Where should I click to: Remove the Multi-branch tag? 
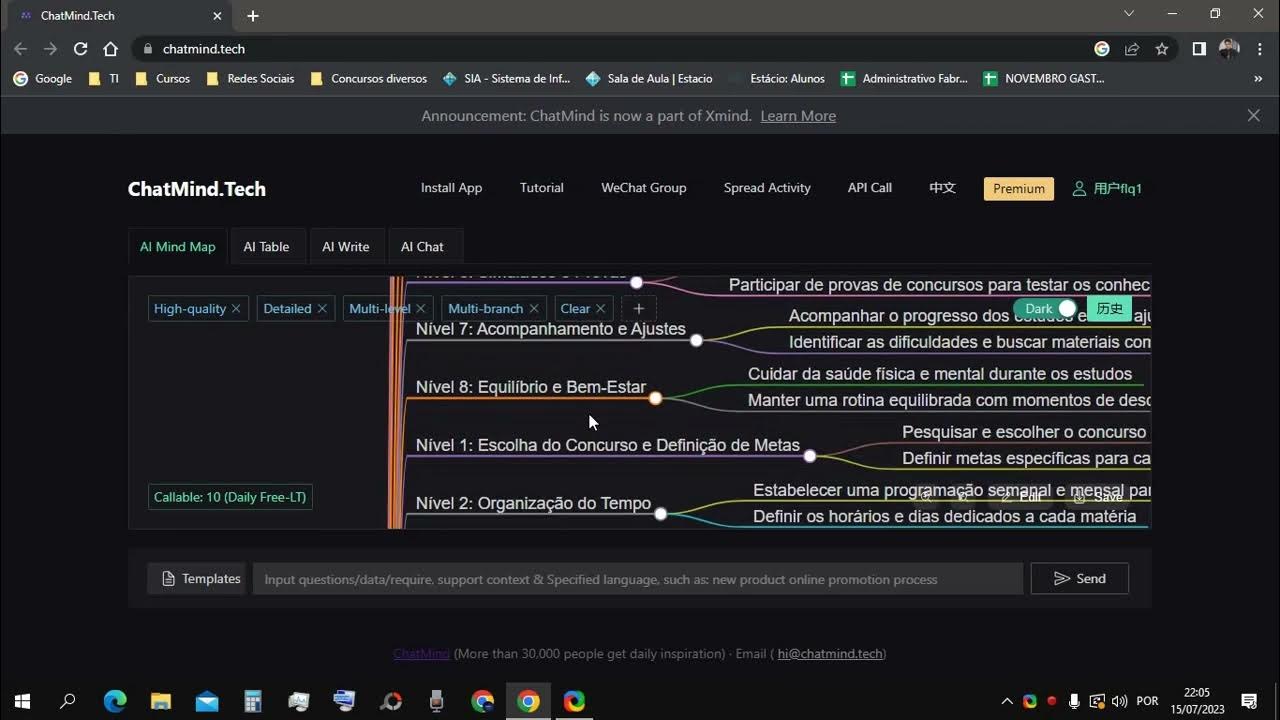[x=534, y=309]
